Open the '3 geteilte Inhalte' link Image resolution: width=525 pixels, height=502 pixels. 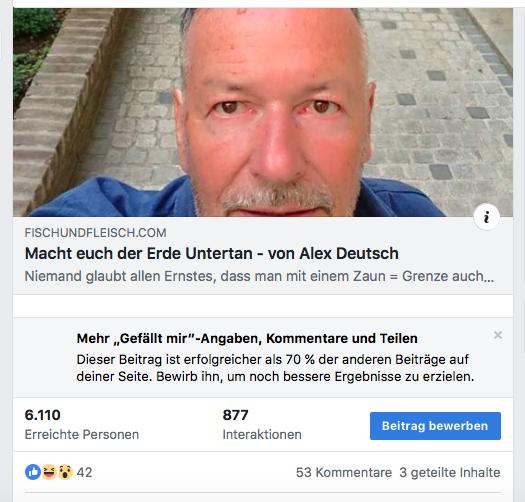click(x=450, y=473)
